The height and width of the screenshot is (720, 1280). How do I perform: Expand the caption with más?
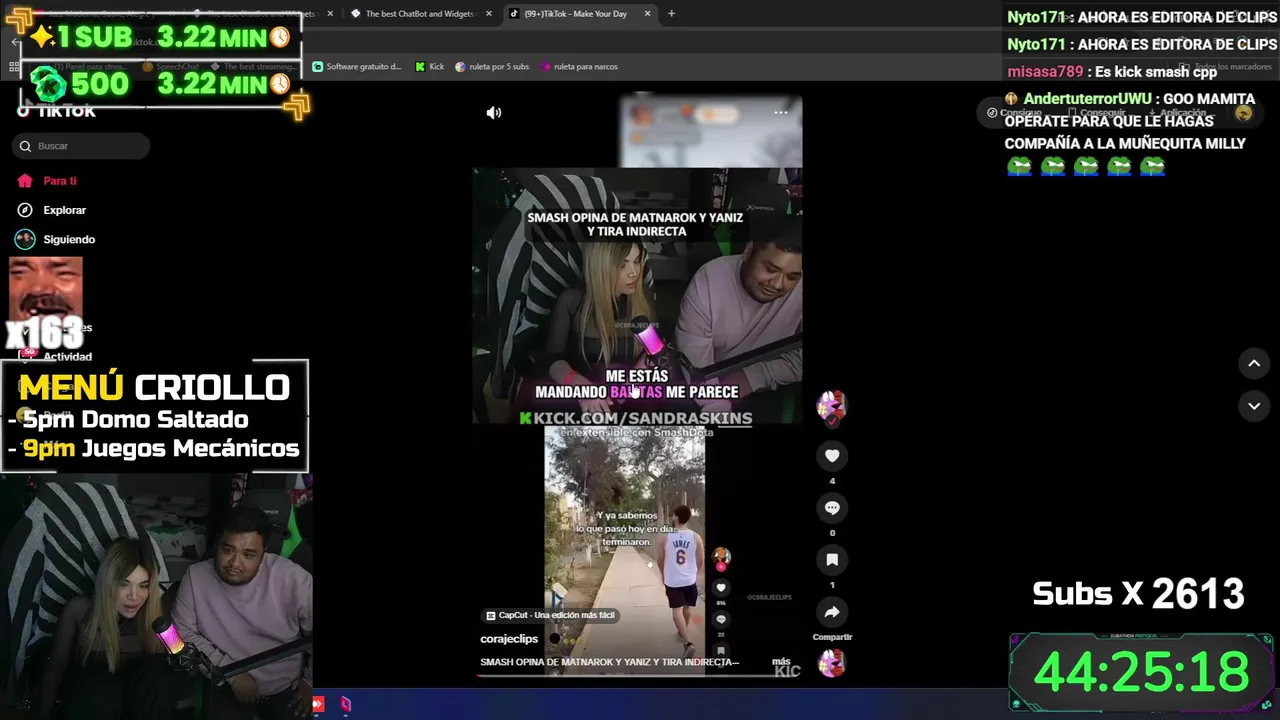point(781,661)
